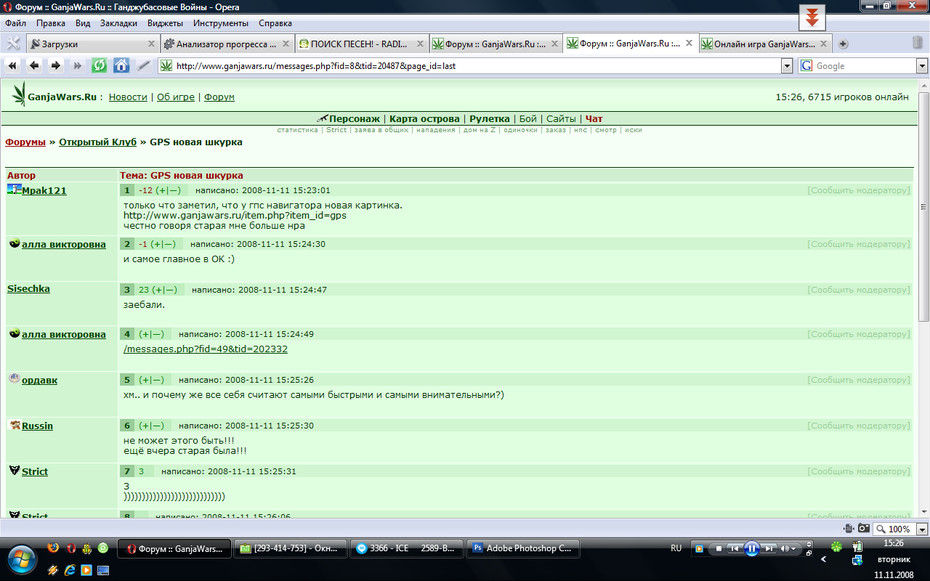Report post 1 to moderator
Screen dimensions: 930x581
click(858, 190)
